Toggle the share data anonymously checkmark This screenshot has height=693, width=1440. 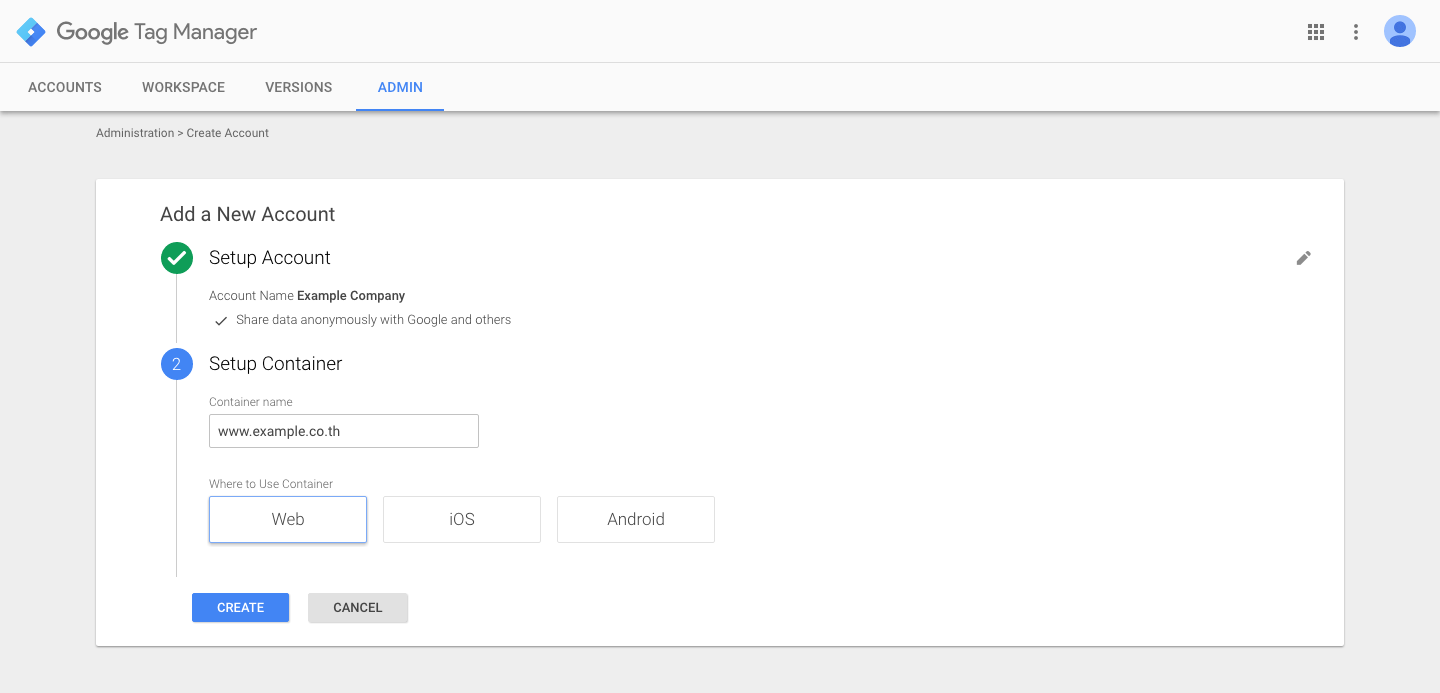point(221,321)
